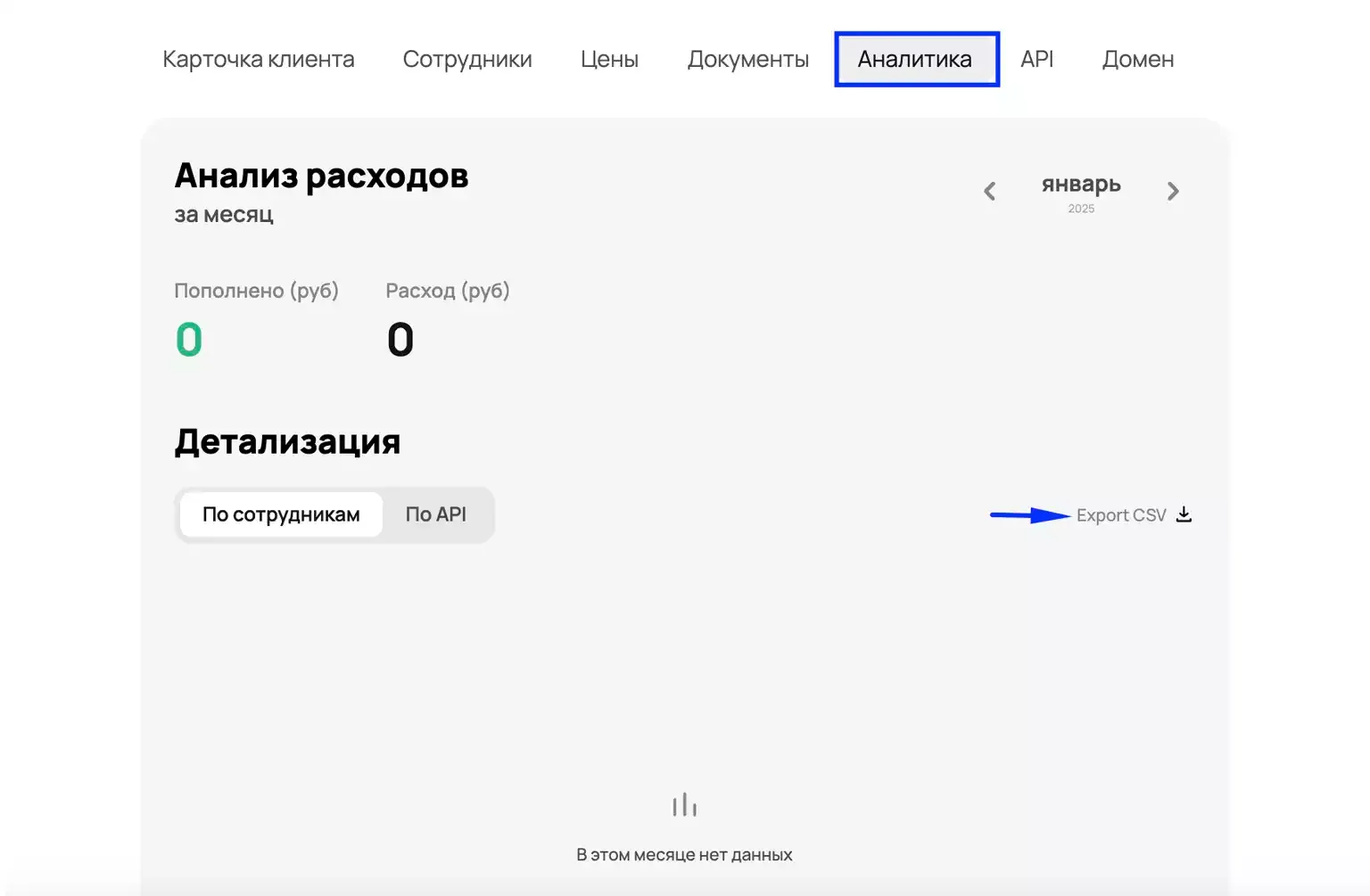Click the Расход (руб) label

tap(448, 291)
